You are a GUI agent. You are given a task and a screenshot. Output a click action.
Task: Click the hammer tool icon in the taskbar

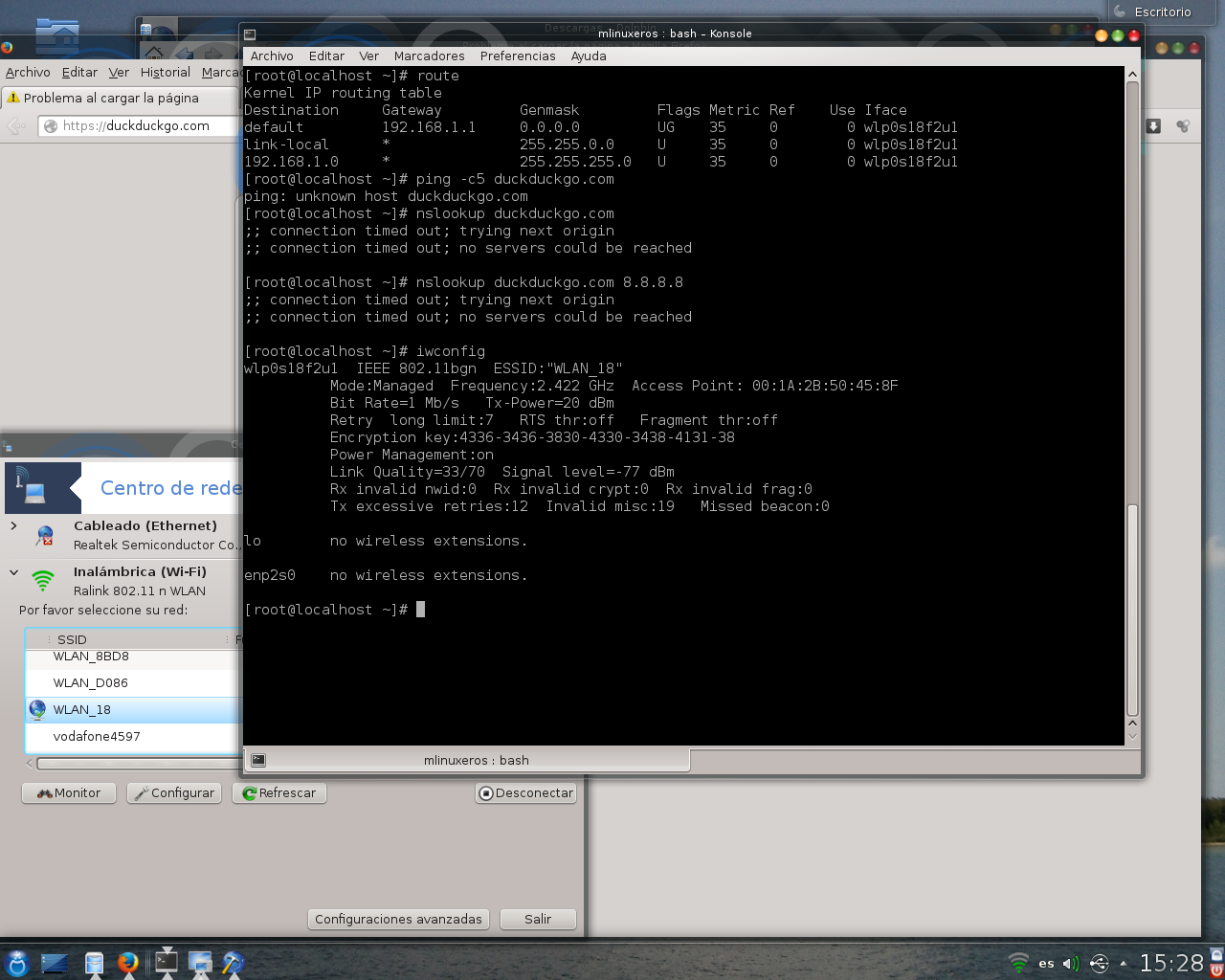coord(233,963)
